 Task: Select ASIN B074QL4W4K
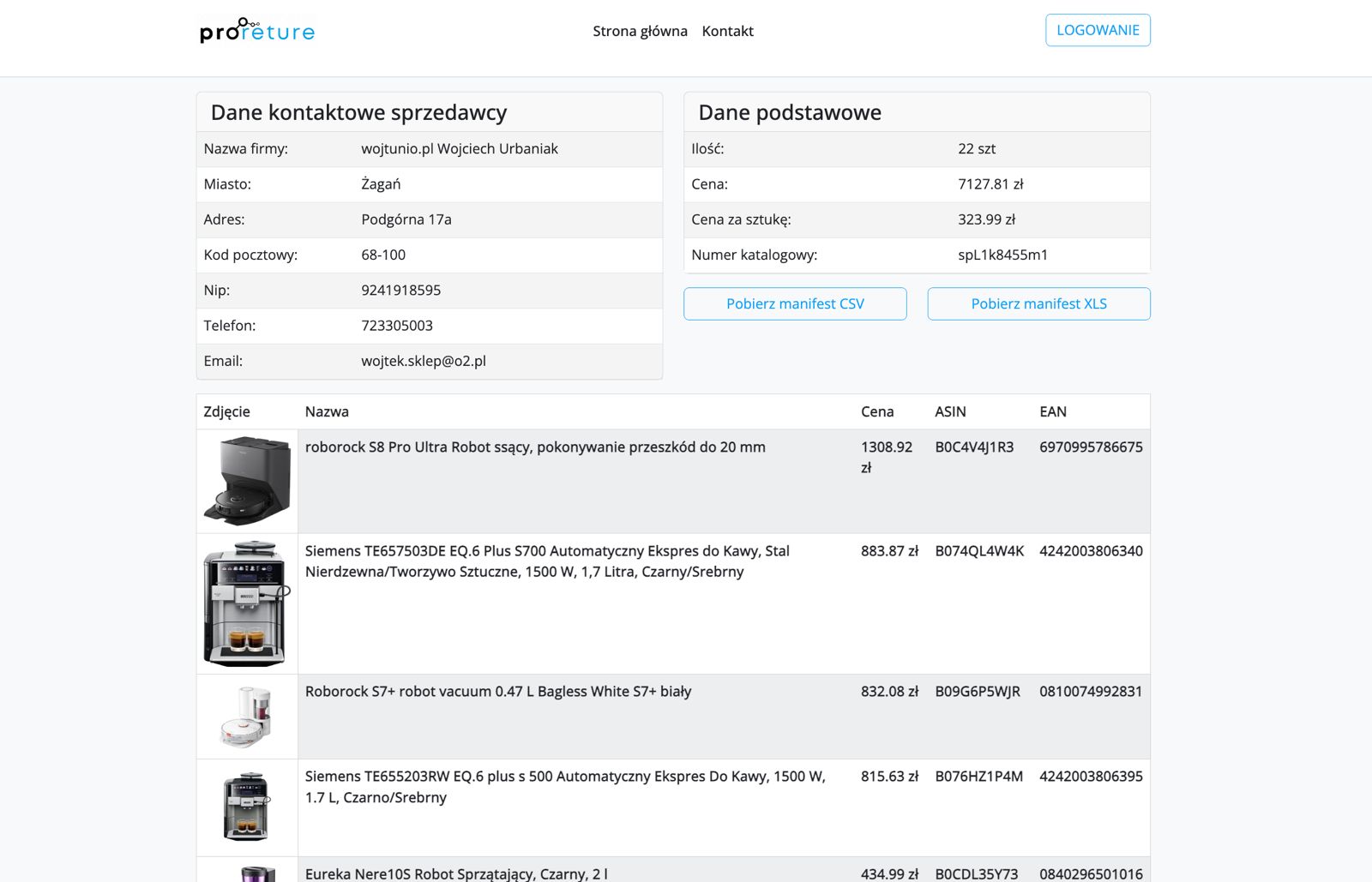(x=979, y=550)
